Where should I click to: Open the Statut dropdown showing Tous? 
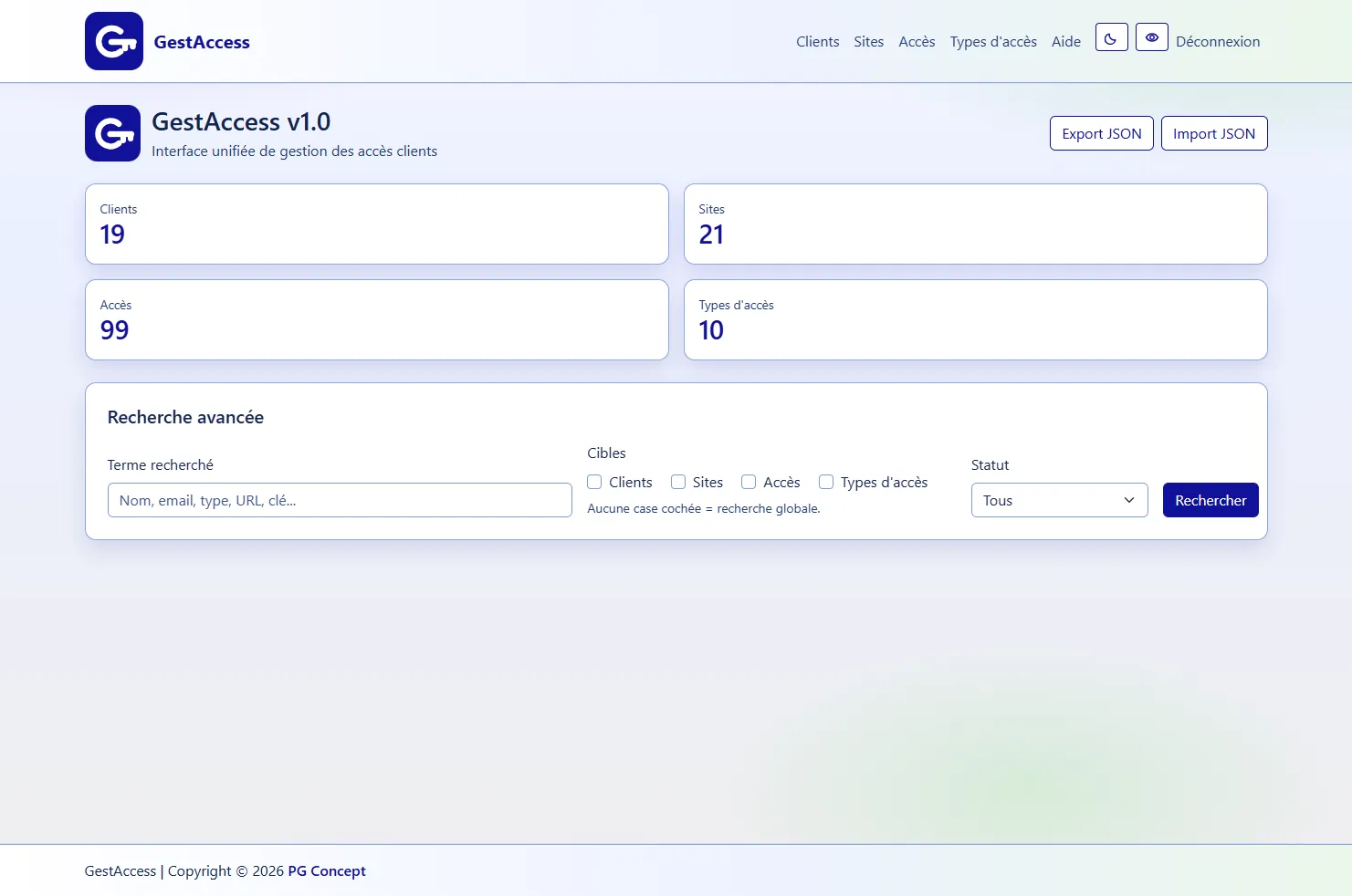point(1059,500)
